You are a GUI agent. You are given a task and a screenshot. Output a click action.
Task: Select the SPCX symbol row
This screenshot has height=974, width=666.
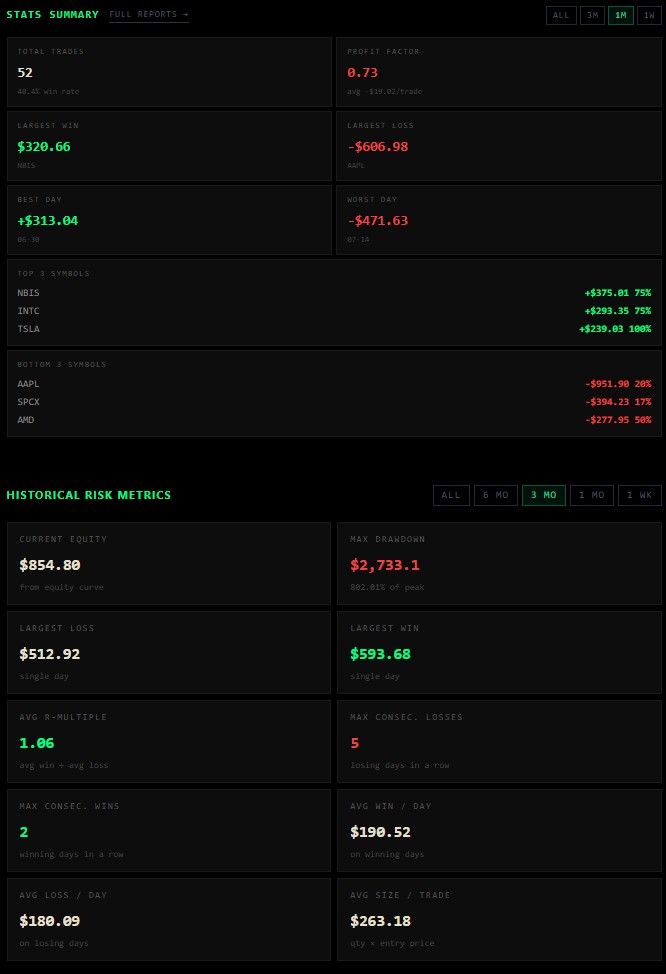(334, 402)
